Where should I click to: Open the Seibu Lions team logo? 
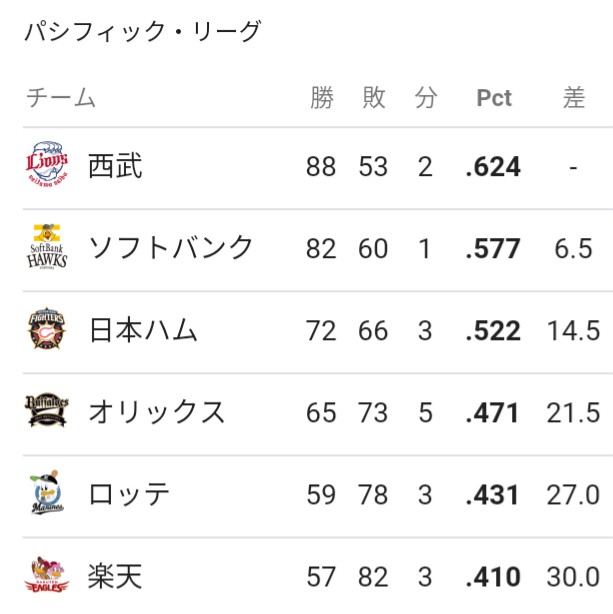(47, 164)
